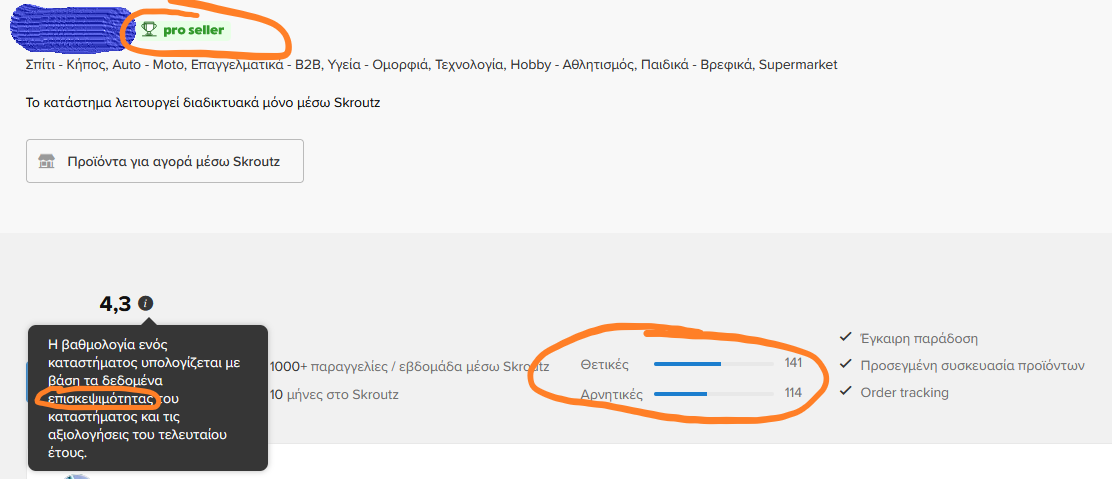
Task: Click the 10 μήνες στο Skroutz text
Action: (x=334, y=395)
